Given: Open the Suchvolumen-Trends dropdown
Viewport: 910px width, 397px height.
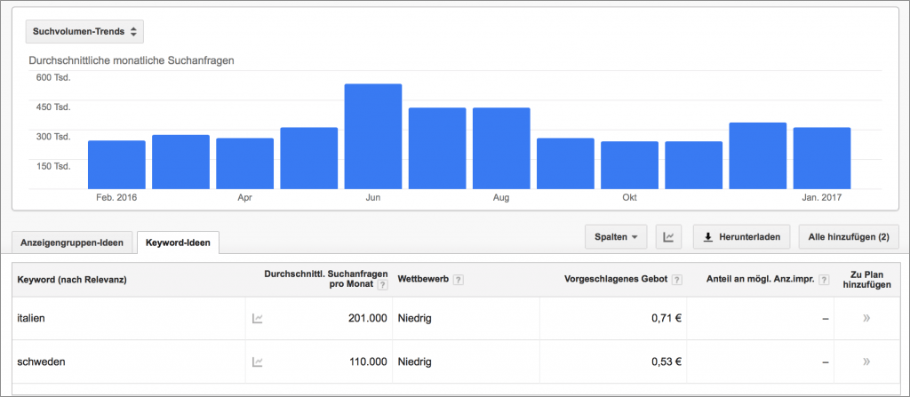Looking at the screenshot, I should coord(85,32).
